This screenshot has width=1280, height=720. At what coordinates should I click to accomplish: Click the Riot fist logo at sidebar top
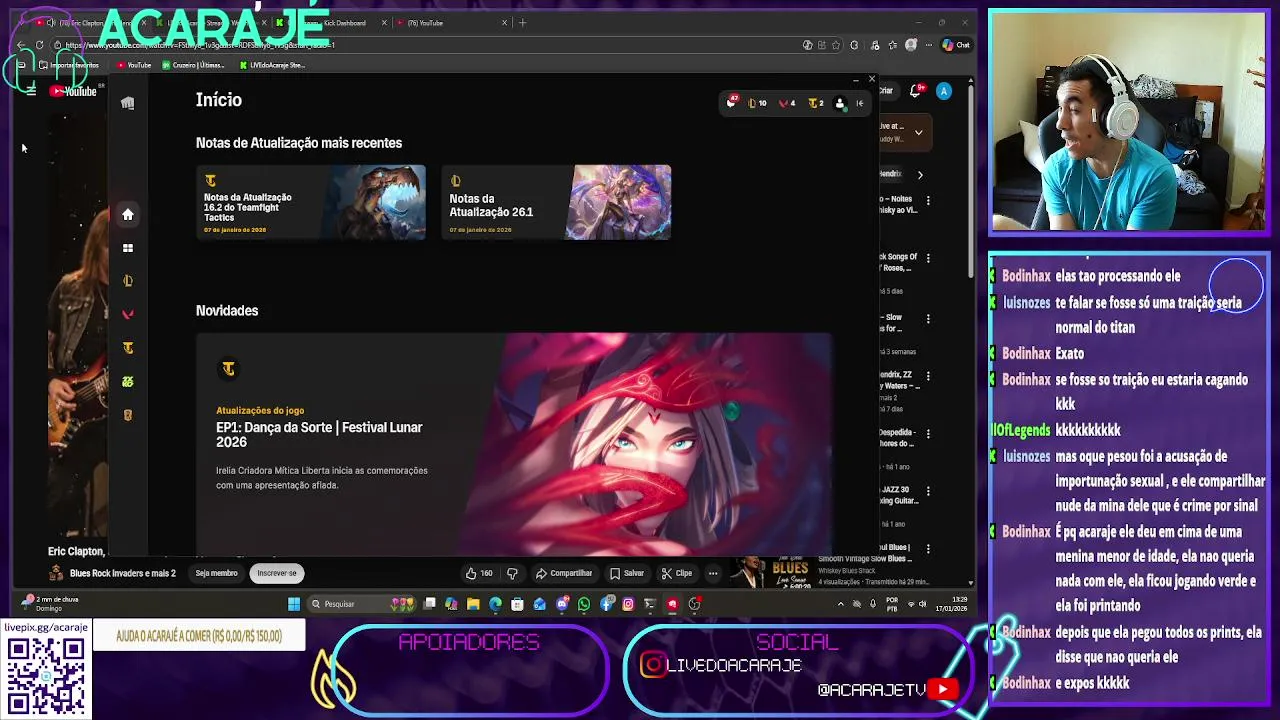point(128,103)
